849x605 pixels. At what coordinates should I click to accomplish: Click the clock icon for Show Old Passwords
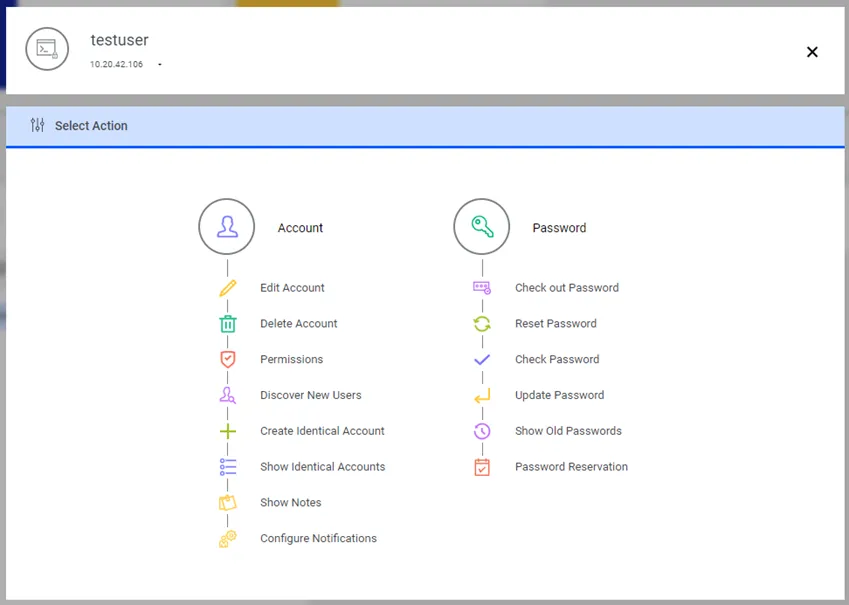click(482, 431)
